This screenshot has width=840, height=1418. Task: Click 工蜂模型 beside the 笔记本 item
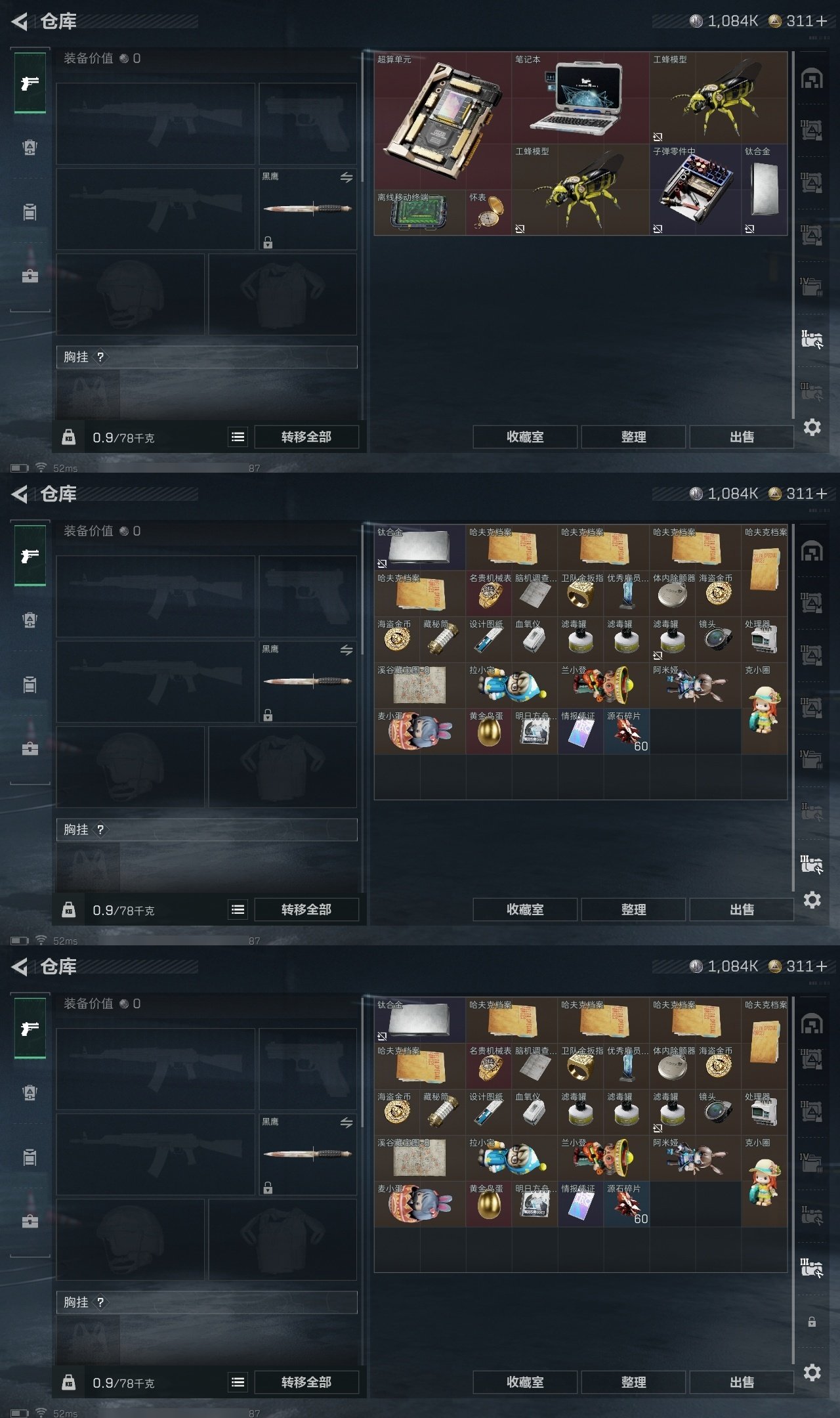719,98
